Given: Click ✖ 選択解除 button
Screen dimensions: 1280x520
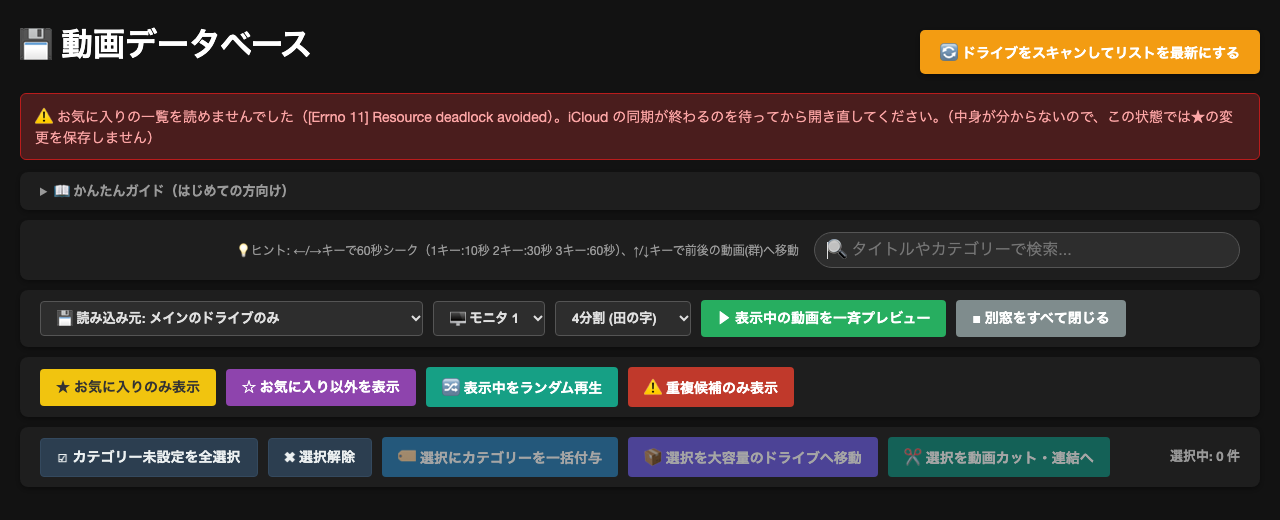Looking at the screenshot, I should click(320, 457).
